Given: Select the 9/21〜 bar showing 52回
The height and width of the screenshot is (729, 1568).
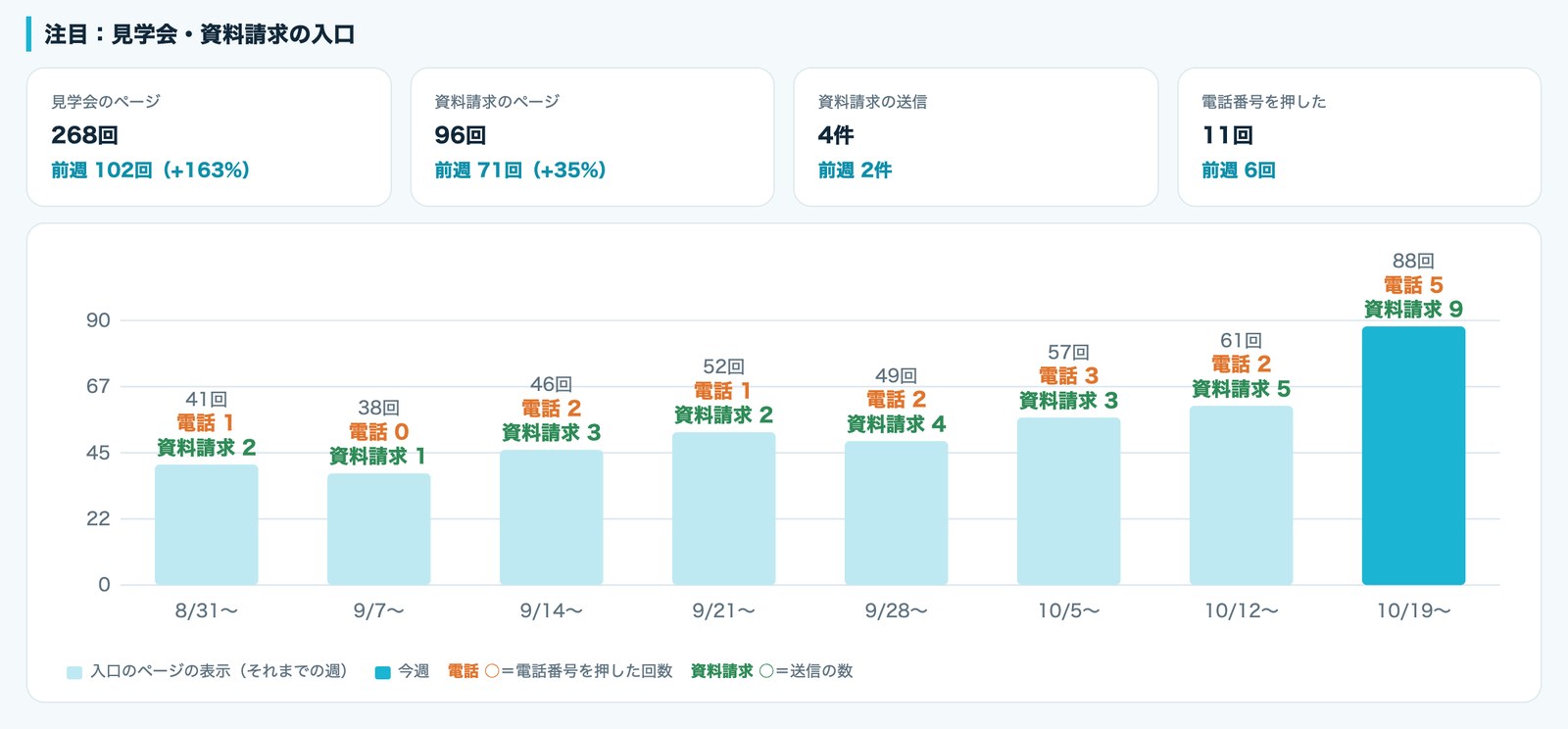Looking at the screenshot, I should (723, 509).
